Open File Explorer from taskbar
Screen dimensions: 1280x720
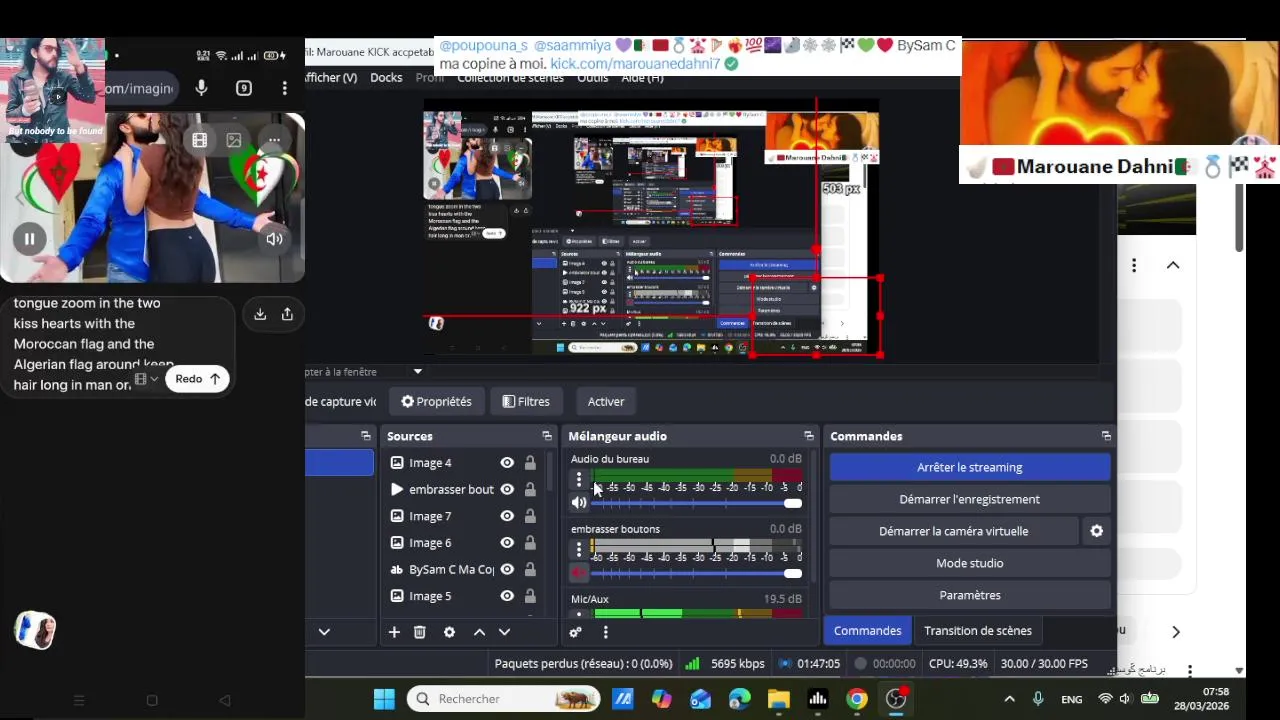[779, 699]
